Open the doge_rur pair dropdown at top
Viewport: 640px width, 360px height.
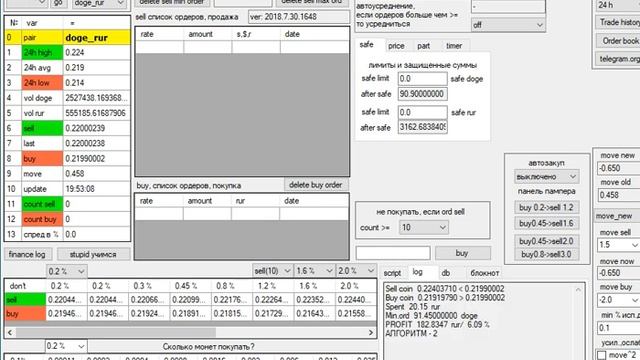(99, 3)
